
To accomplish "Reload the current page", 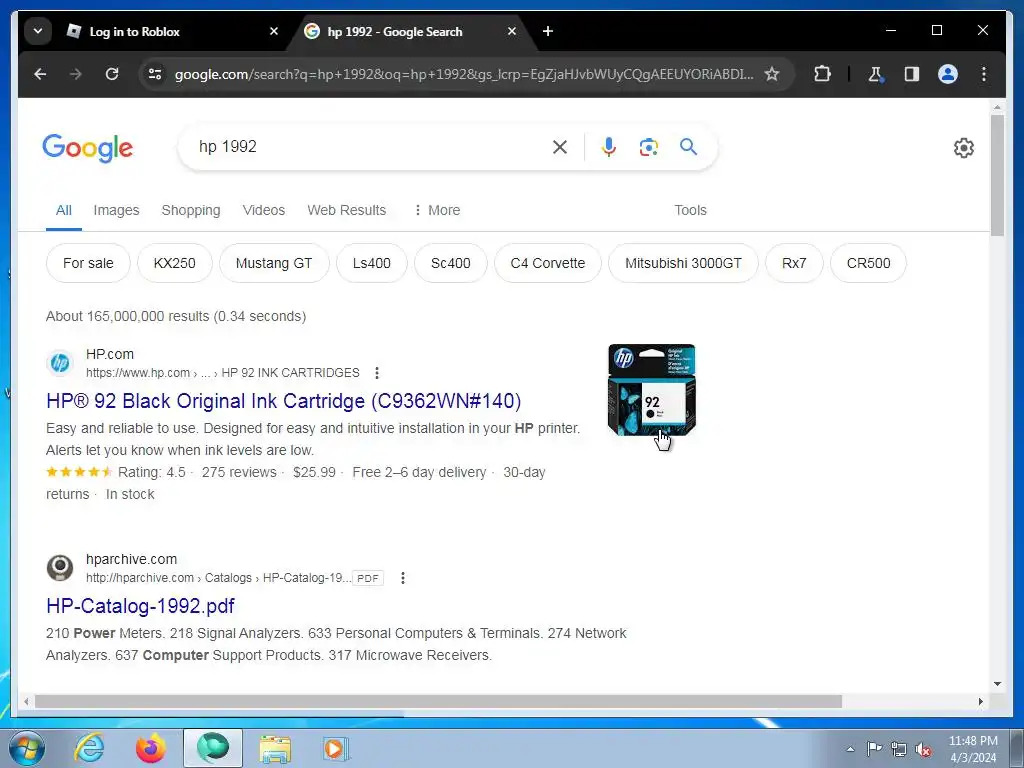I will click(112, 74).
